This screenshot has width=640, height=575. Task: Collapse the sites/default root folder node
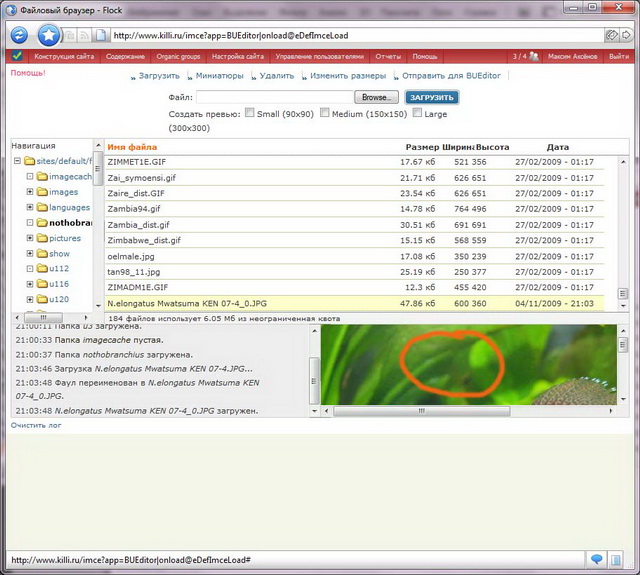(x=17, y=161)
